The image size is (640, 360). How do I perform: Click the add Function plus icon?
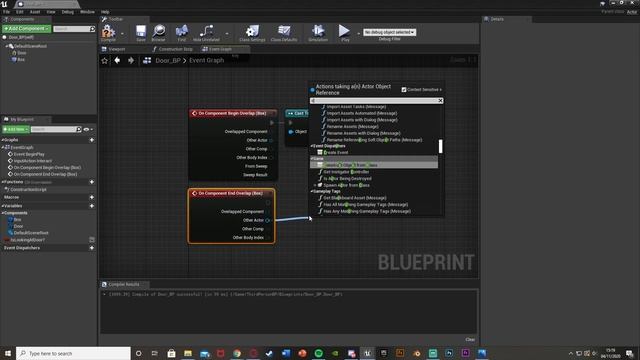click(x=92, y=182)
